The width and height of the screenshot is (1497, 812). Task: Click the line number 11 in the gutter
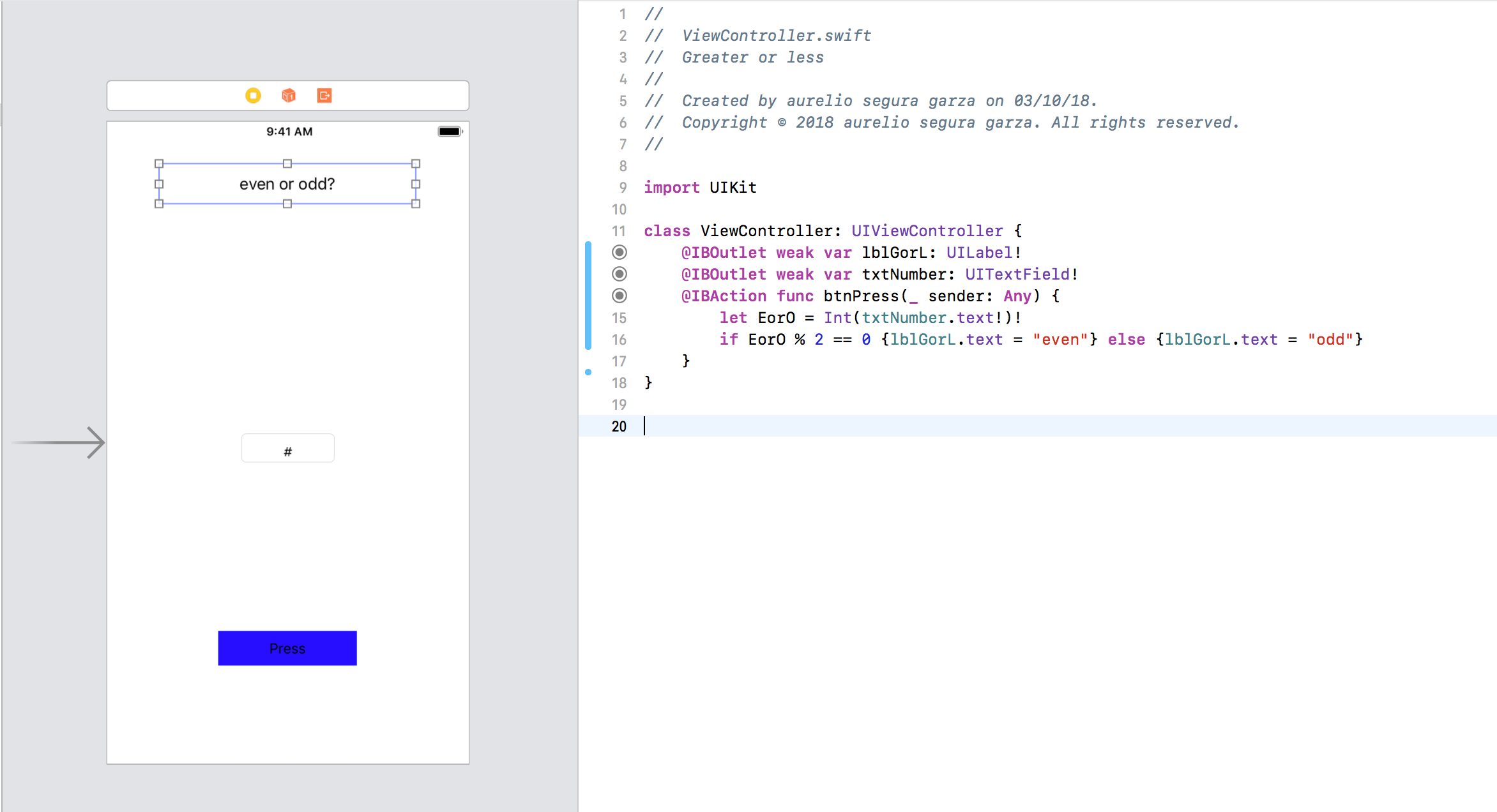coord(618,231)
